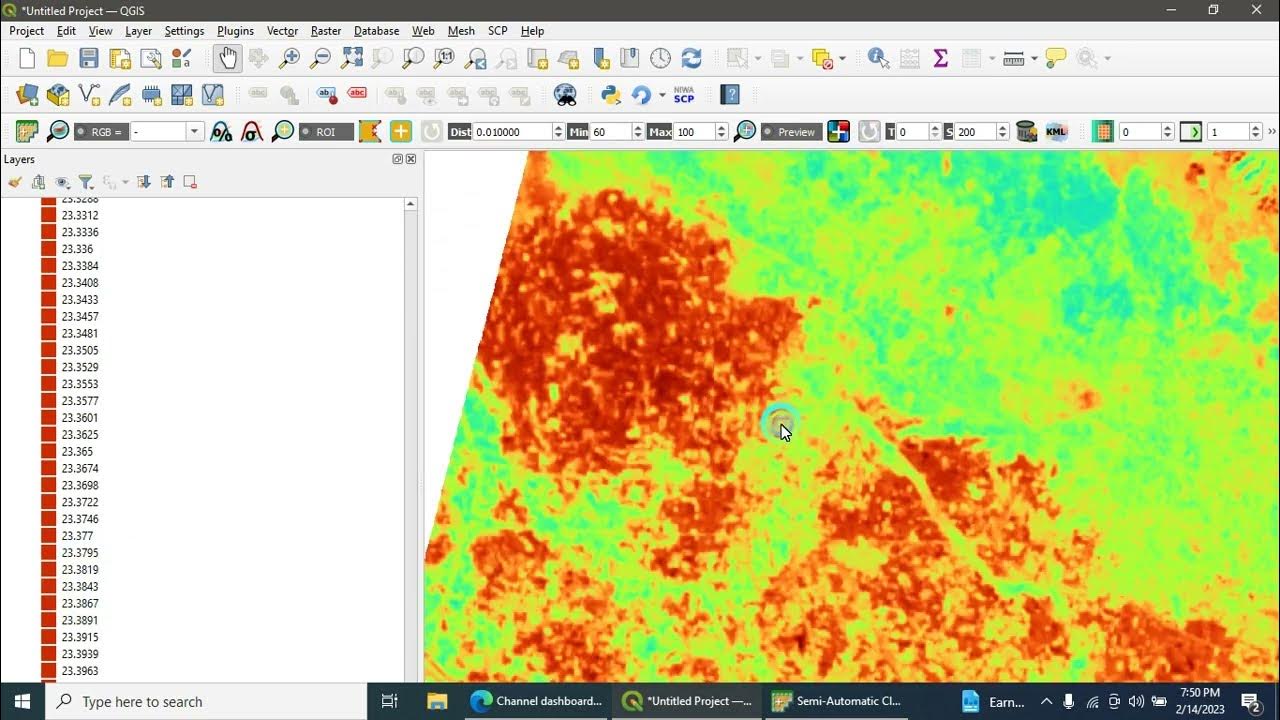Select the Pan Map hand tool

227,58
